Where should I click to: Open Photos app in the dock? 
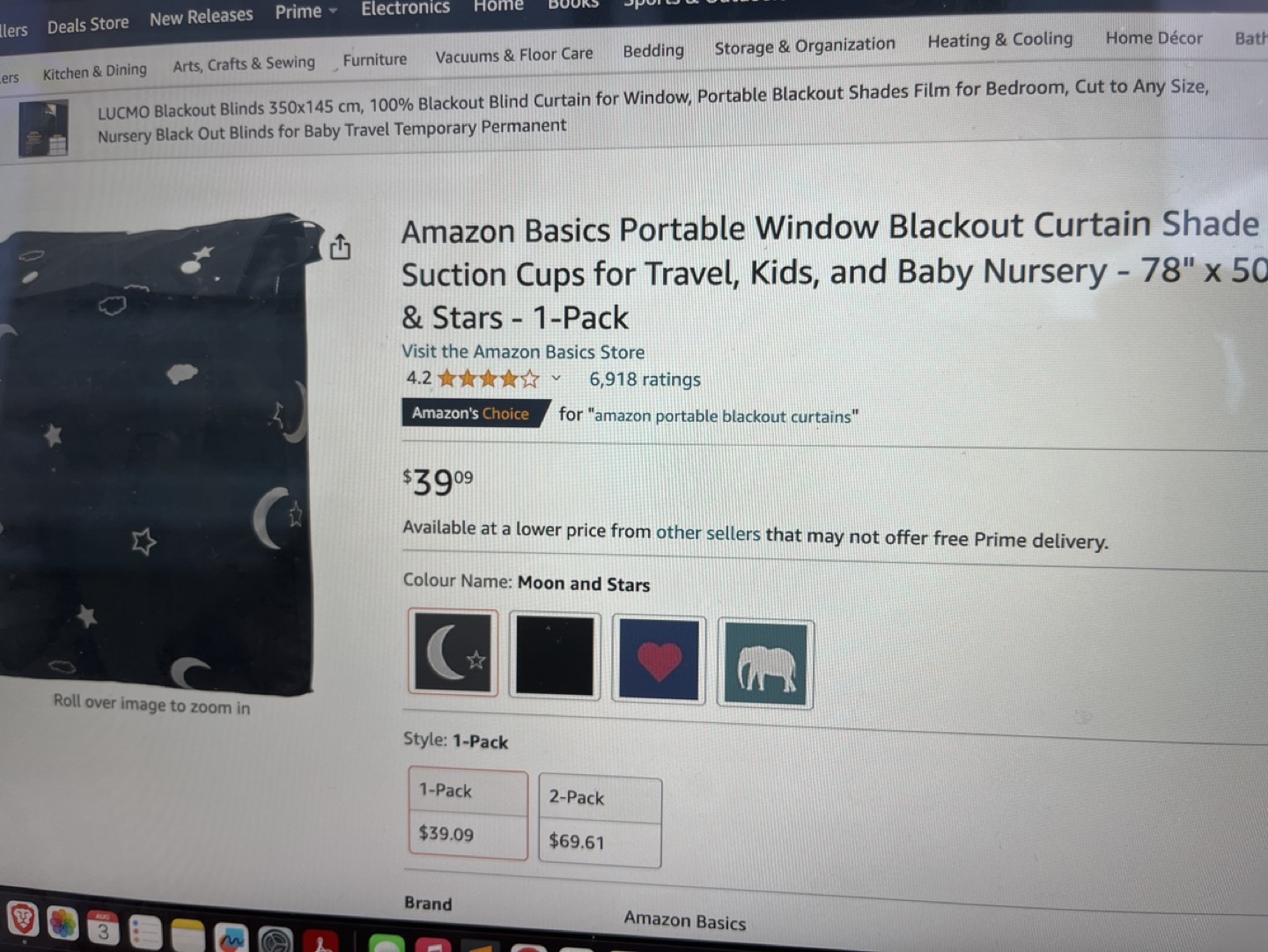tap(63, 924)
